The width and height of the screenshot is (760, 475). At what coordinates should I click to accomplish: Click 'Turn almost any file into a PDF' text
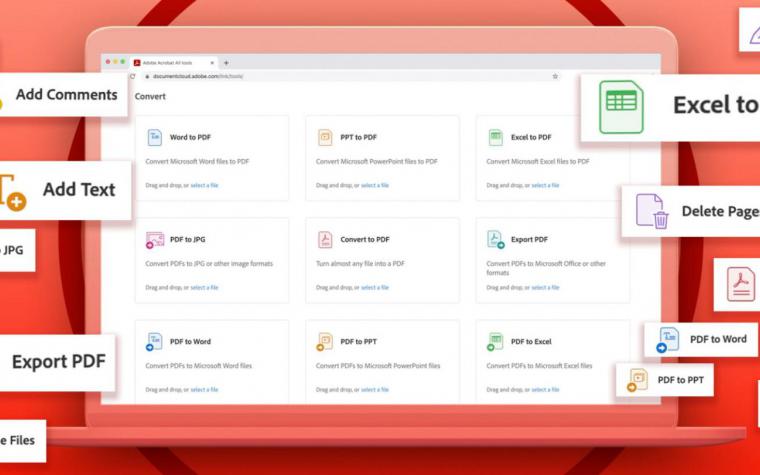point(360,264)
